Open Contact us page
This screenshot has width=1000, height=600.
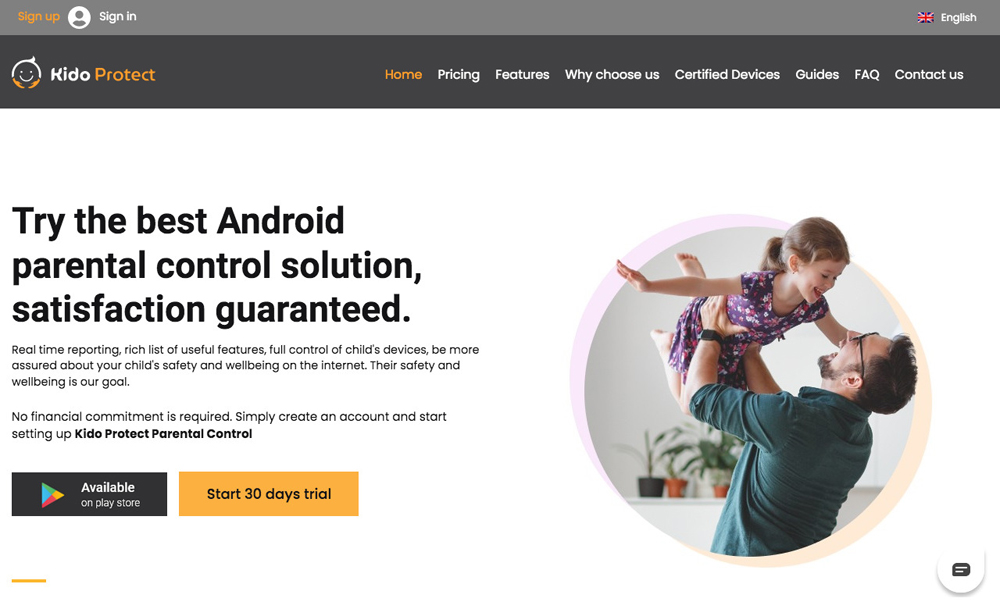[x=929, y=75]
